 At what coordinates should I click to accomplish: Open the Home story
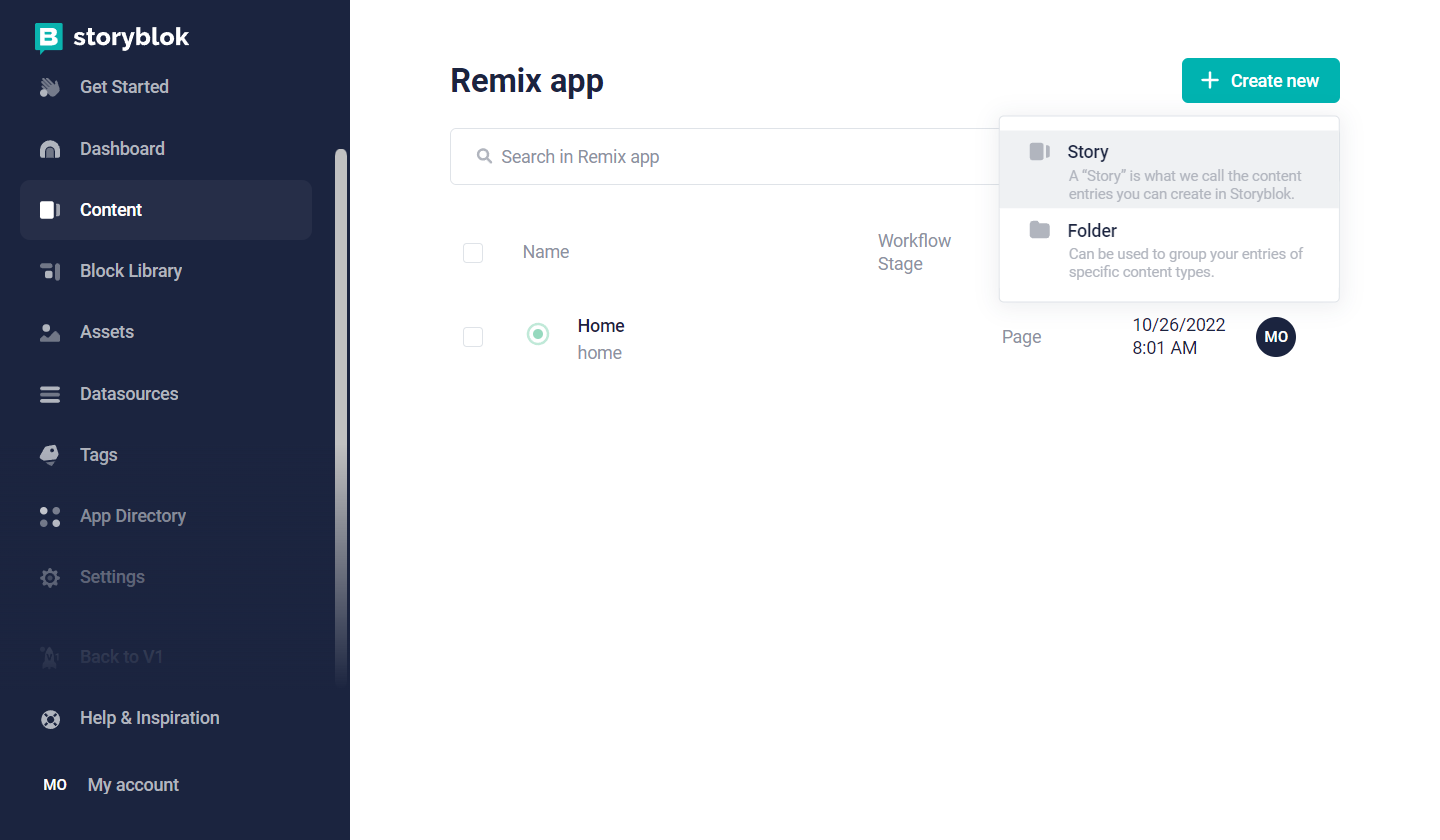[x=601, y=326]
